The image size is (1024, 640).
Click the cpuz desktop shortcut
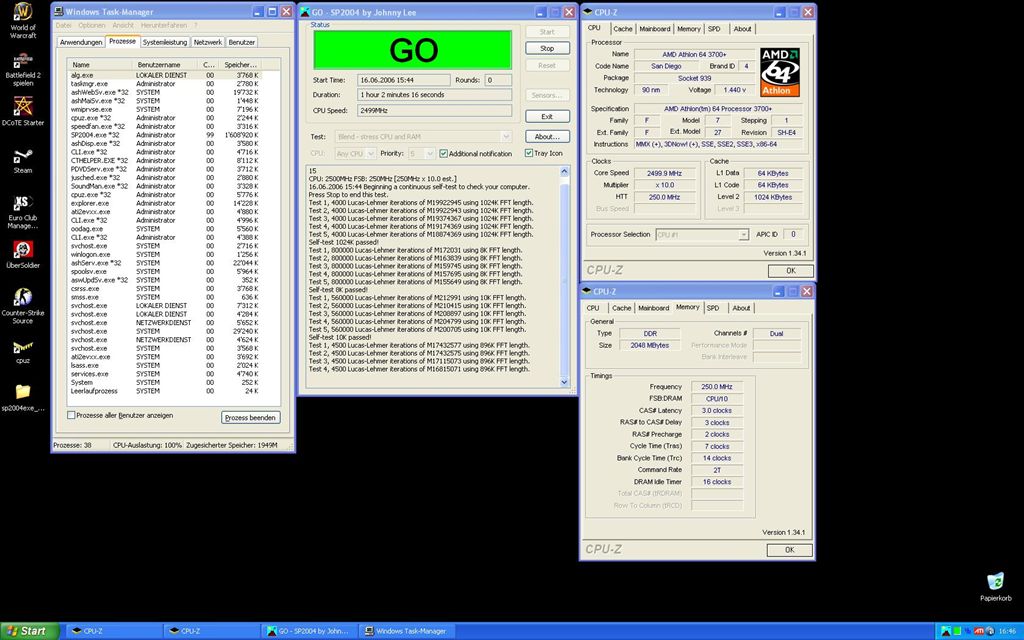(23, 351)
